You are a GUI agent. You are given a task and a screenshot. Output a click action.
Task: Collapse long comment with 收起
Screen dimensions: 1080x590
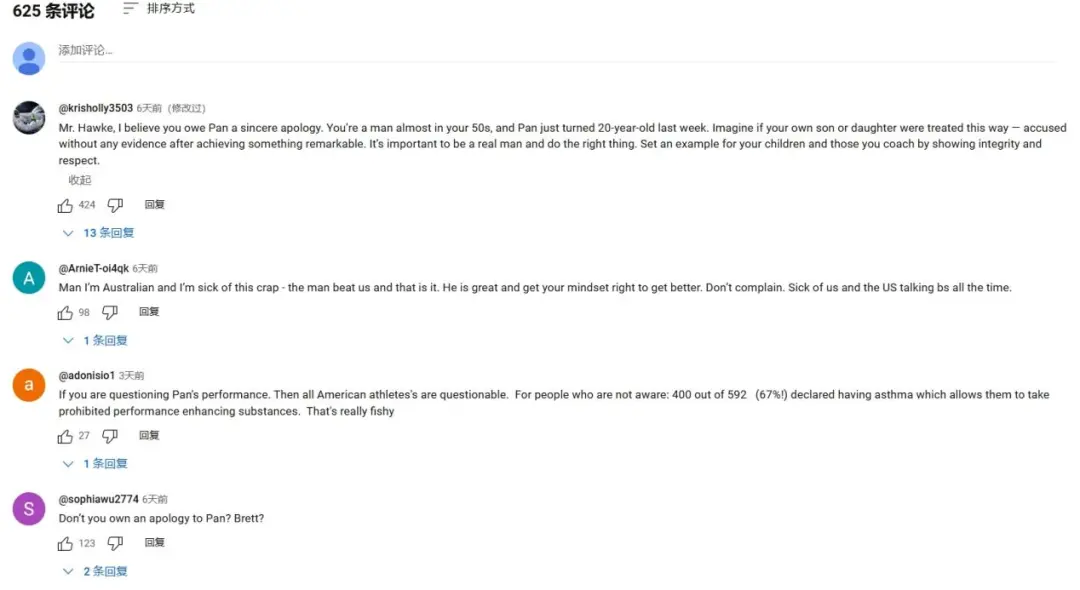click(80, 180)
